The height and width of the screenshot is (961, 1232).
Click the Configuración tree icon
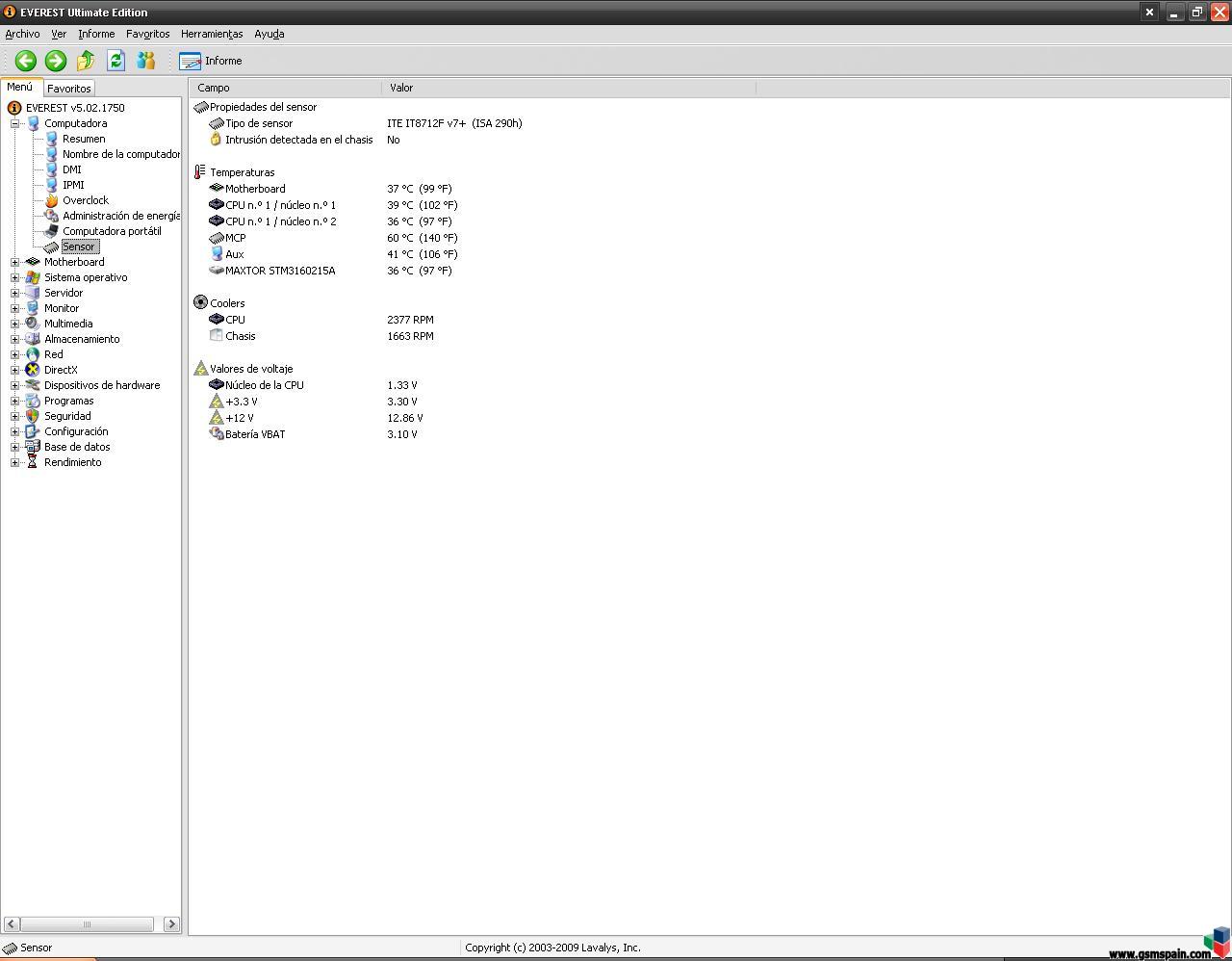(x=33, y=431)
